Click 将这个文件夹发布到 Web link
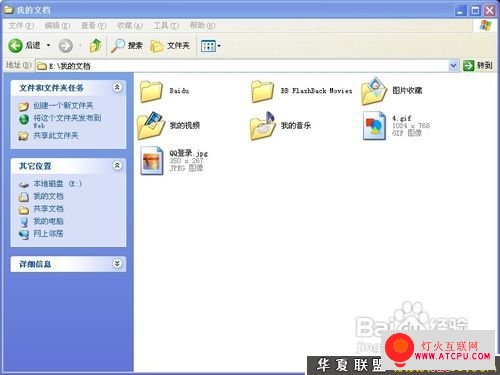This screenshot has height=375, width=500. pos(67,121)
